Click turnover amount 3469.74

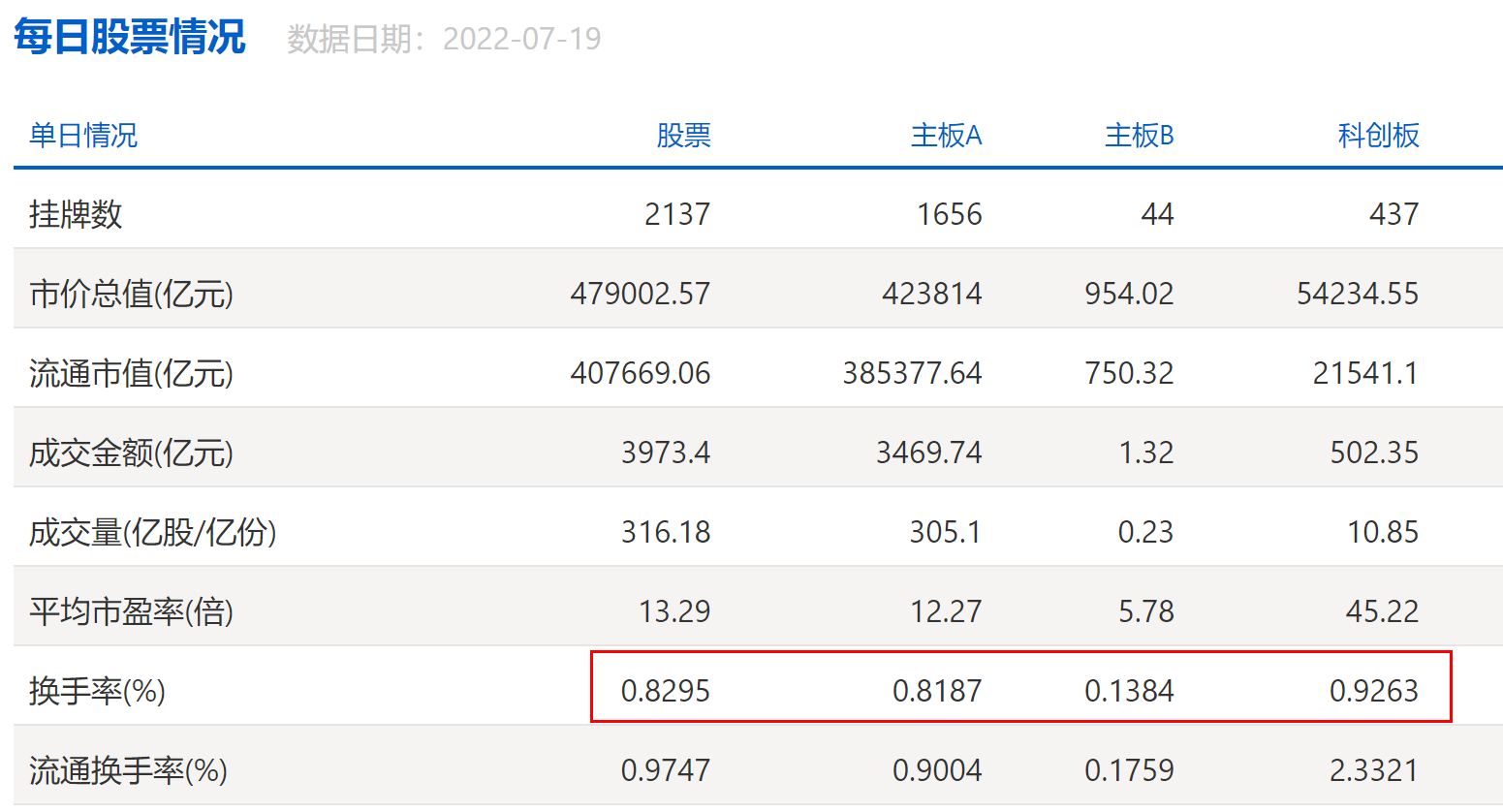pos(929,453)
